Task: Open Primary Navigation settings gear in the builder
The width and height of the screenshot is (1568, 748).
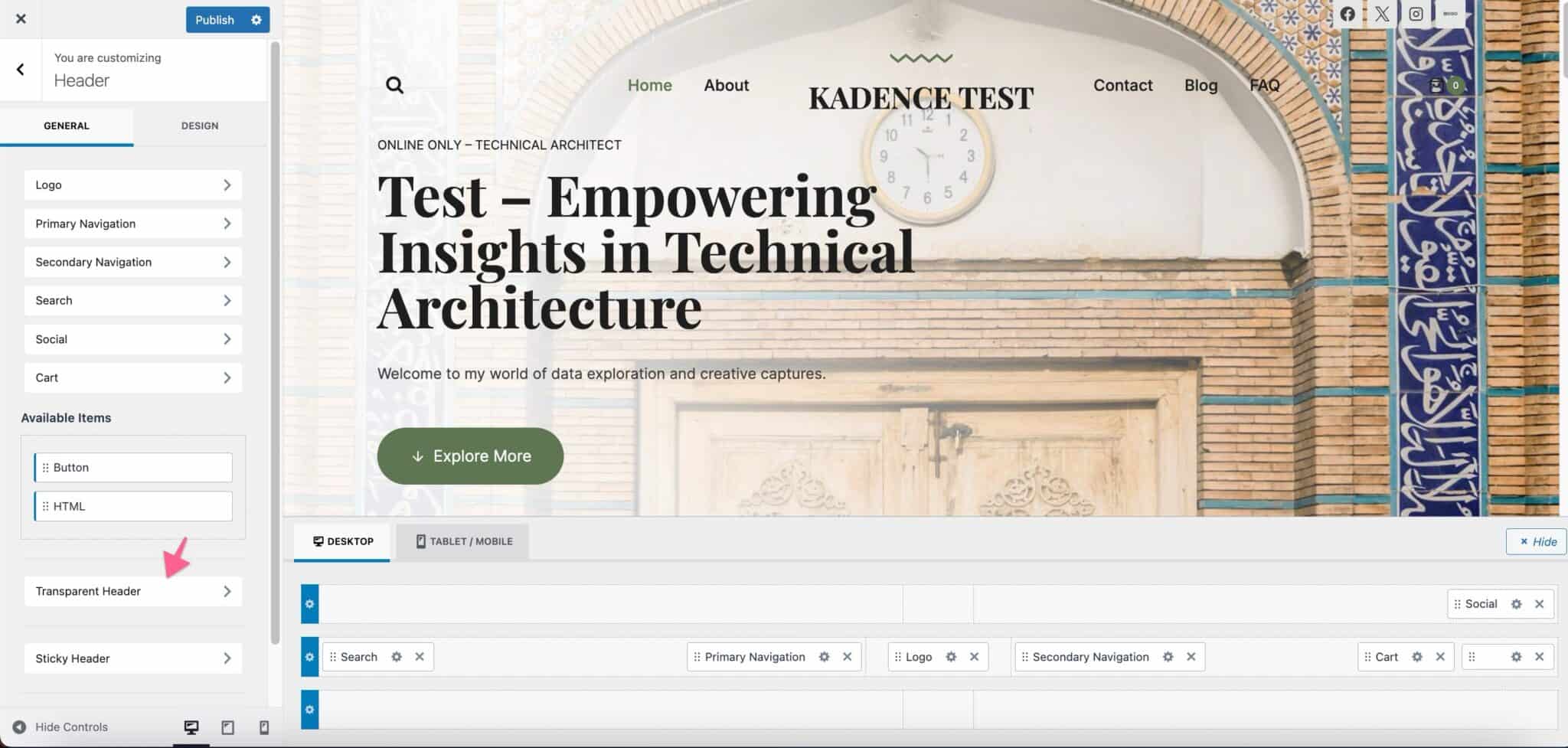Action: click(x=825, y=656)
